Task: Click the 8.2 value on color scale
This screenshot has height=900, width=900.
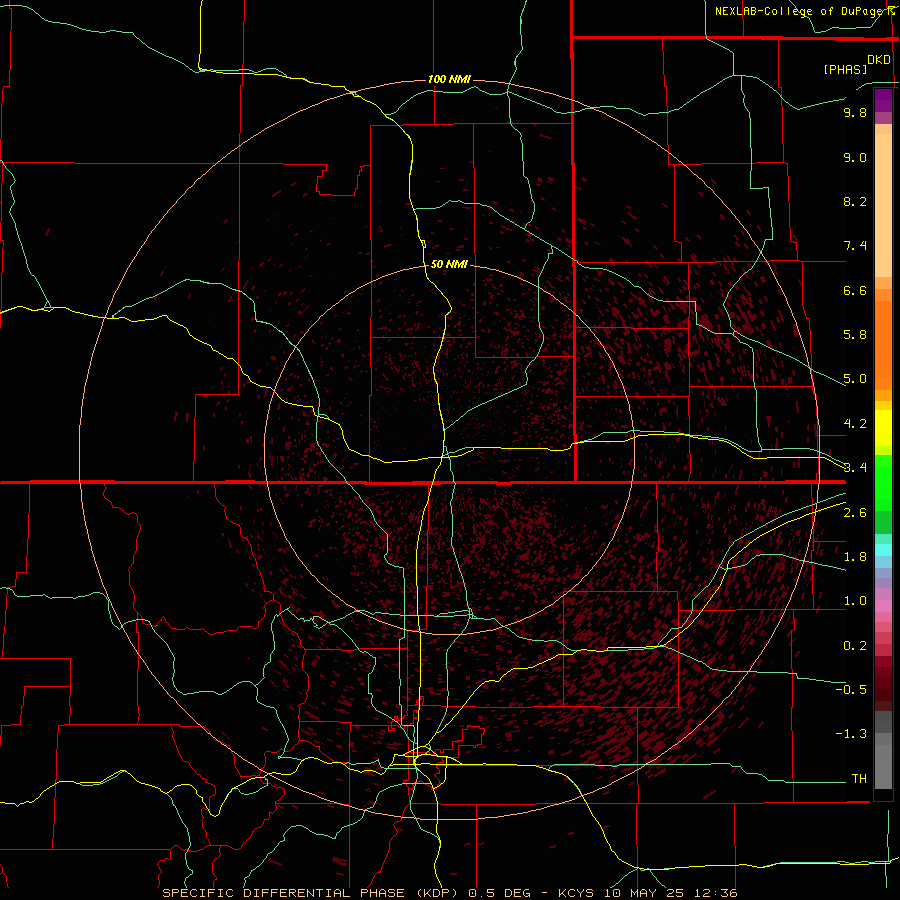Action: 855,201
